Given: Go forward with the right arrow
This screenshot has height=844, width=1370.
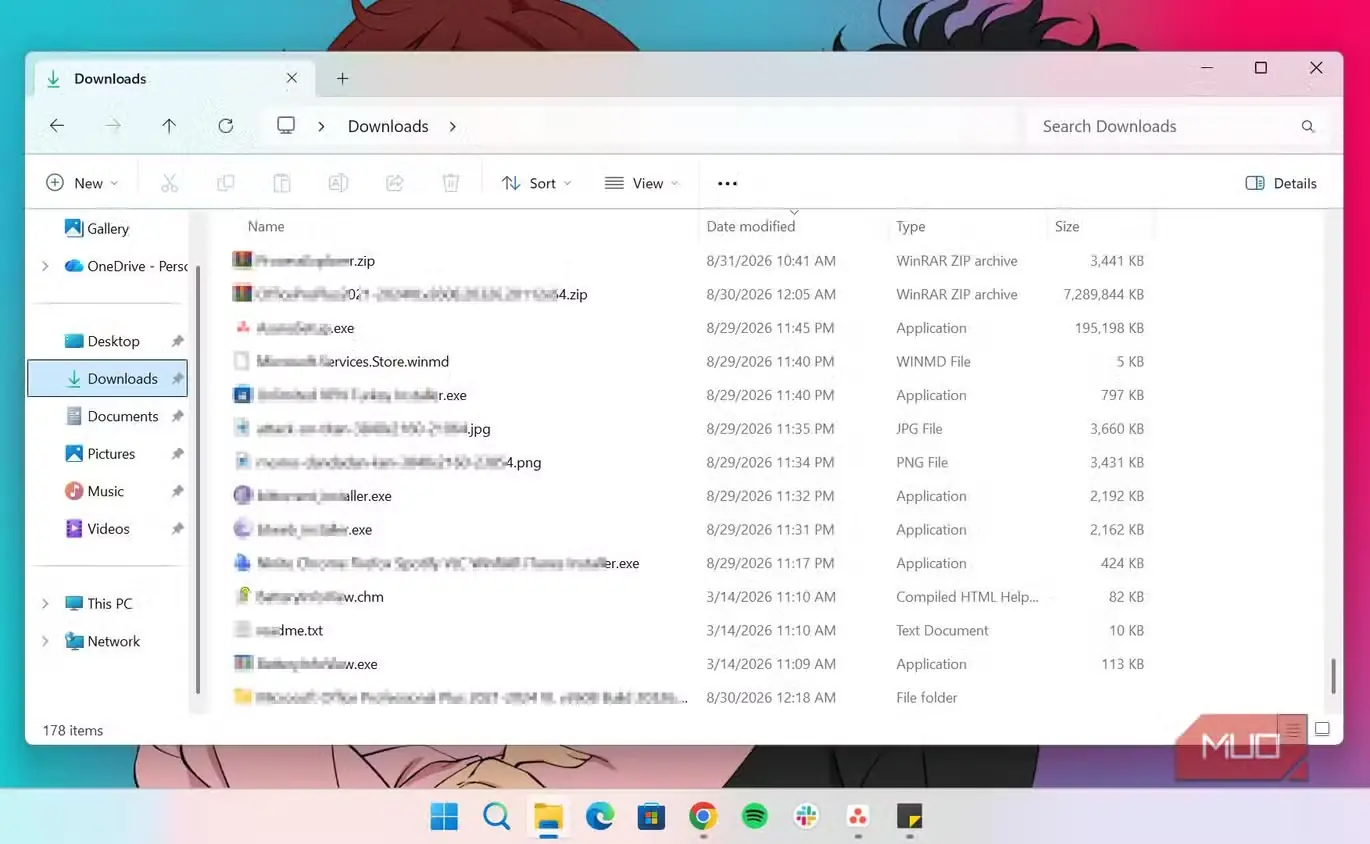Looking at the screenshot, I should (x=113, y=126).
